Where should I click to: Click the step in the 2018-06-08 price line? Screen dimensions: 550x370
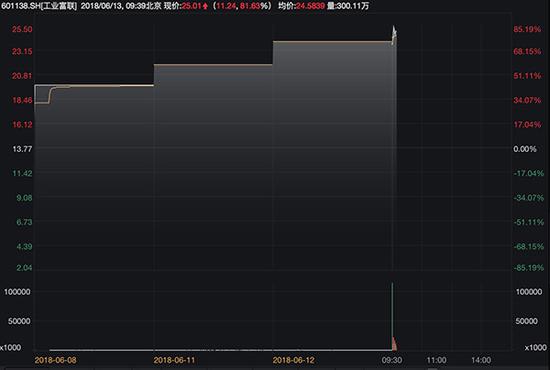tap(50, 95)
